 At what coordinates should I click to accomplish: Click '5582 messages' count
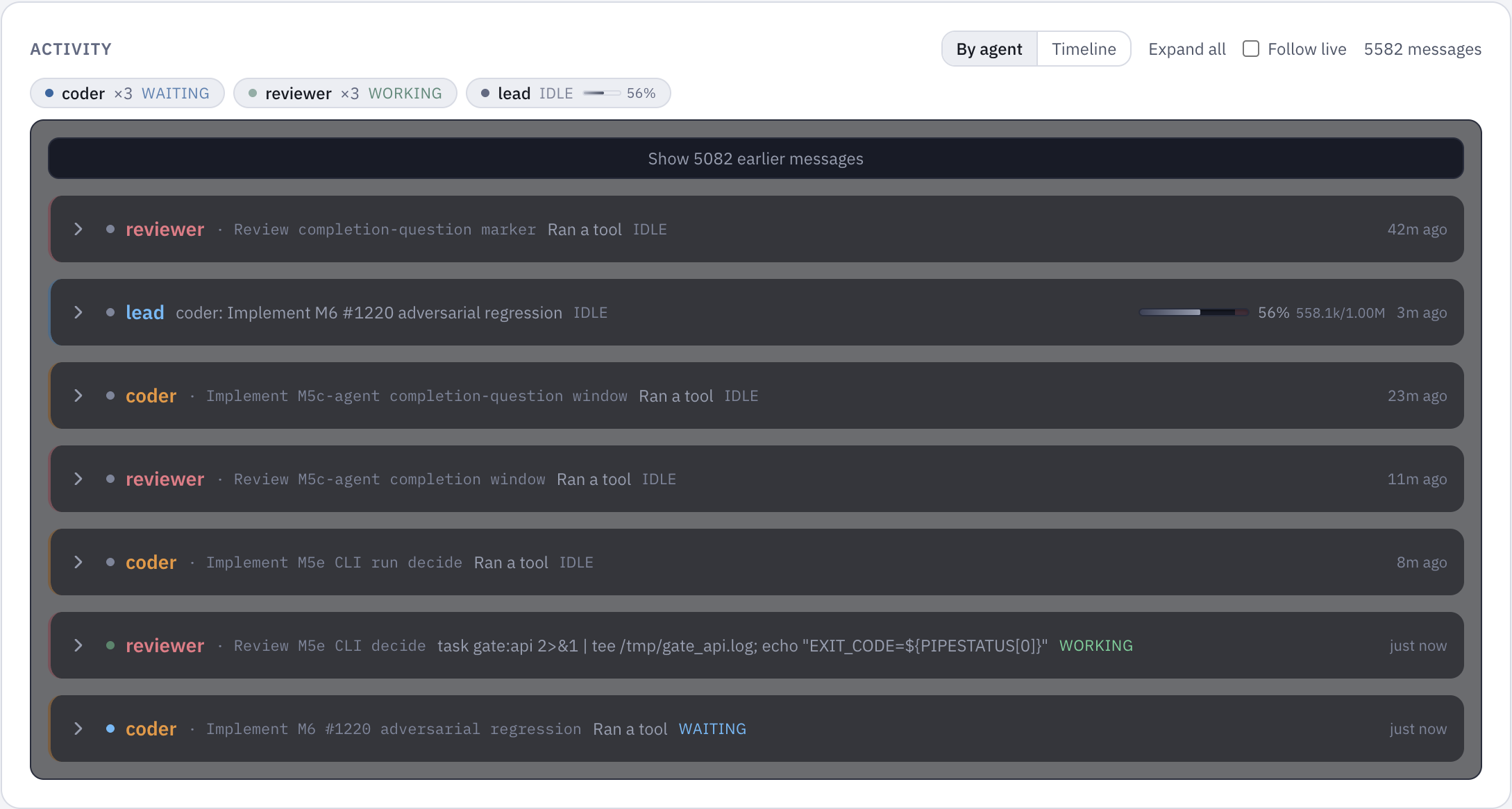click(1422, 49)
